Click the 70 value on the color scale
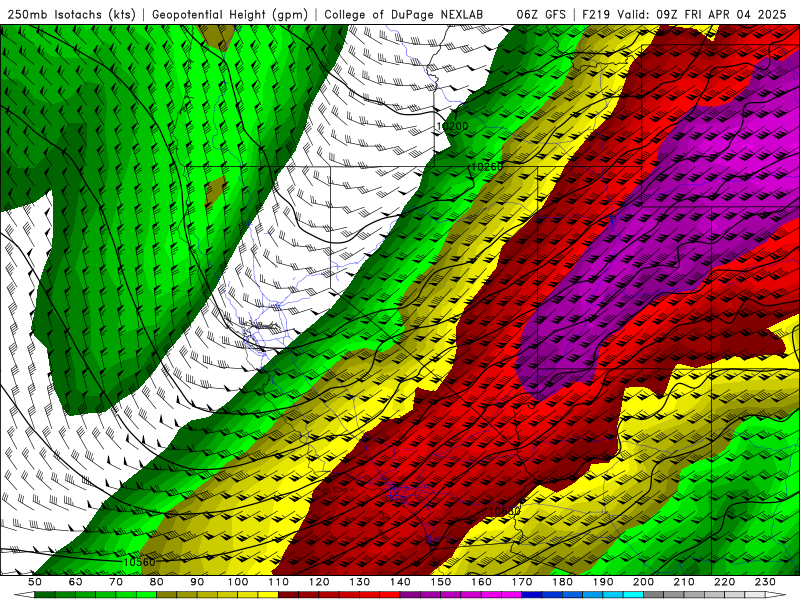 pos(116,582)
